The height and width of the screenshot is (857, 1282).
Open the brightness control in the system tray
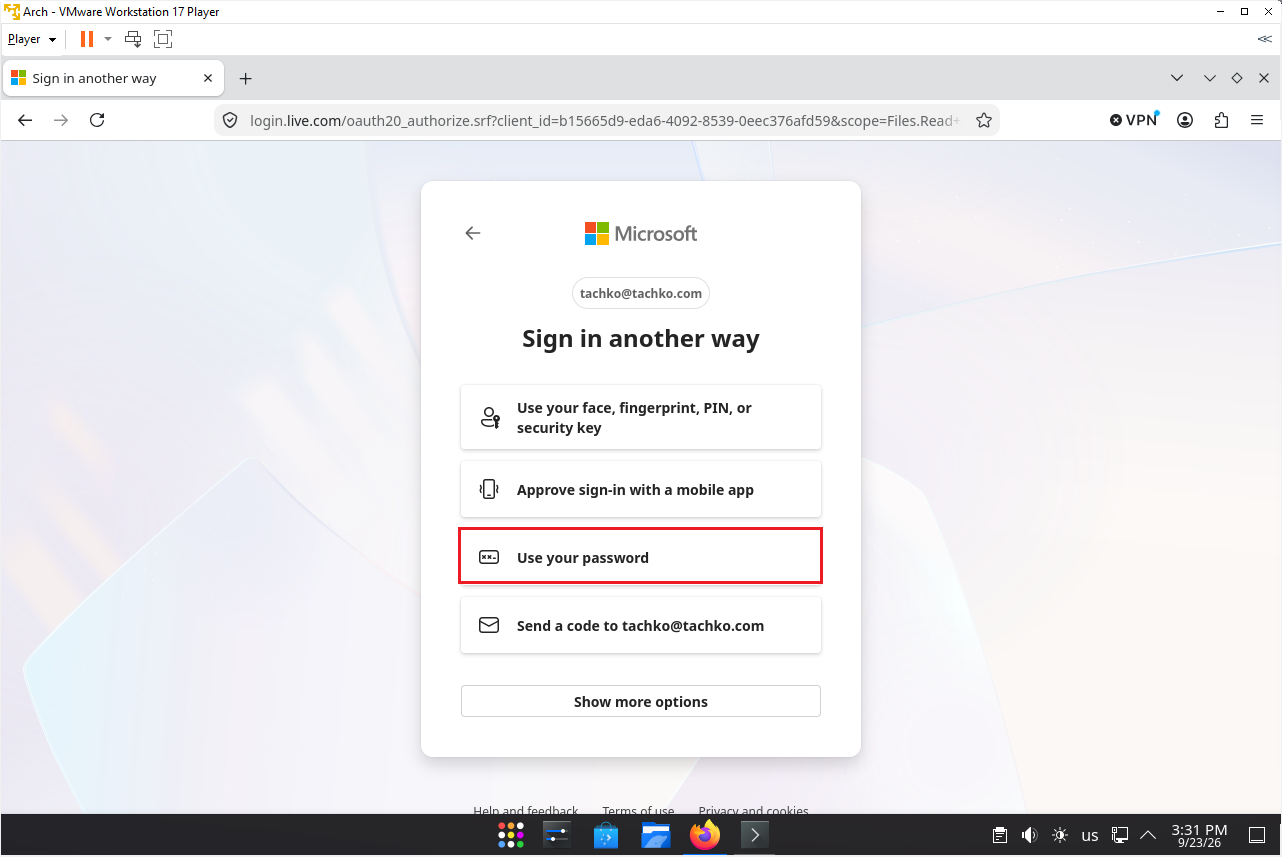point(1060,835)
